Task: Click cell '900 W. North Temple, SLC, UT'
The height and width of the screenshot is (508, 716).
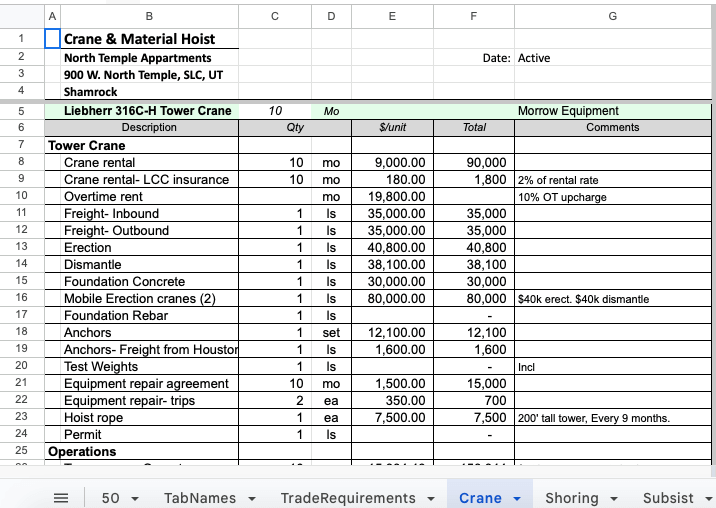Action: click(149, 74)
